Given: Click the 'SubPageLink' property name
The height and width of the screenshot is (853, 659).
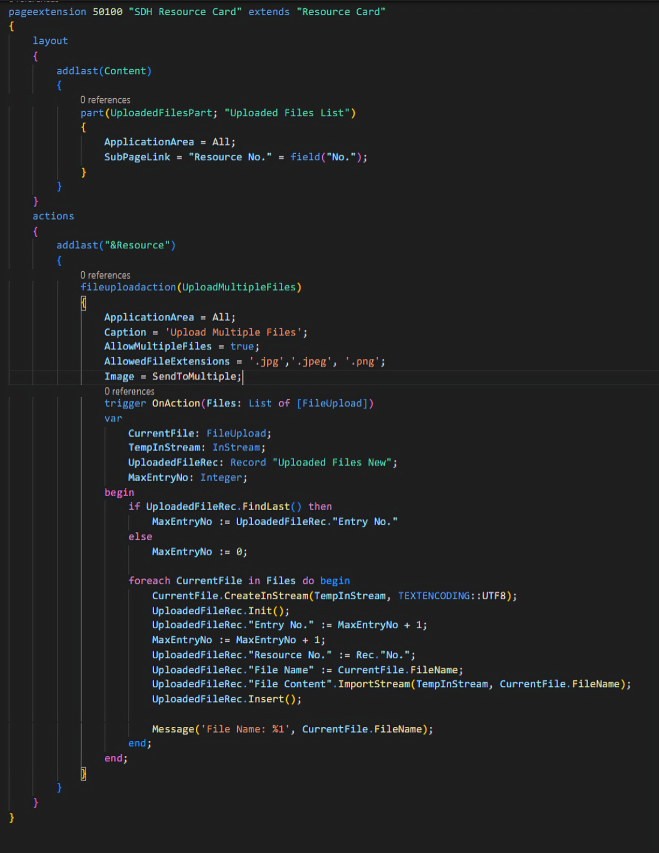Looking at the screenshot, I should [137, 157].
